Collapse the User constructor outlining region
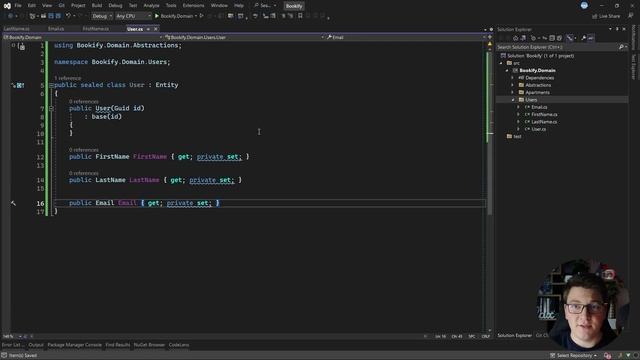Viewport: 640px width, 360px height. (51, 109)
